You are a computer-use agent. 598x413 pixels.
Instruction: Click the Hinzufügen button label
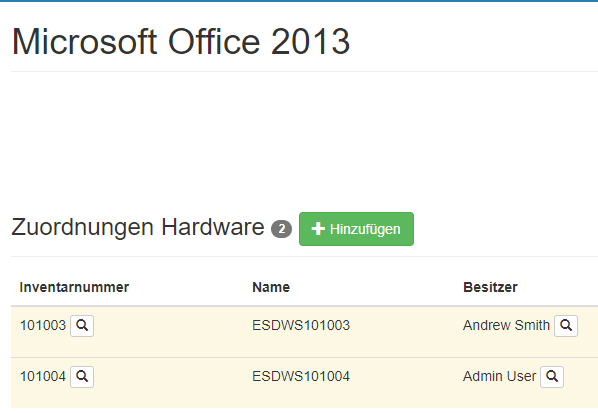[365, 229]
